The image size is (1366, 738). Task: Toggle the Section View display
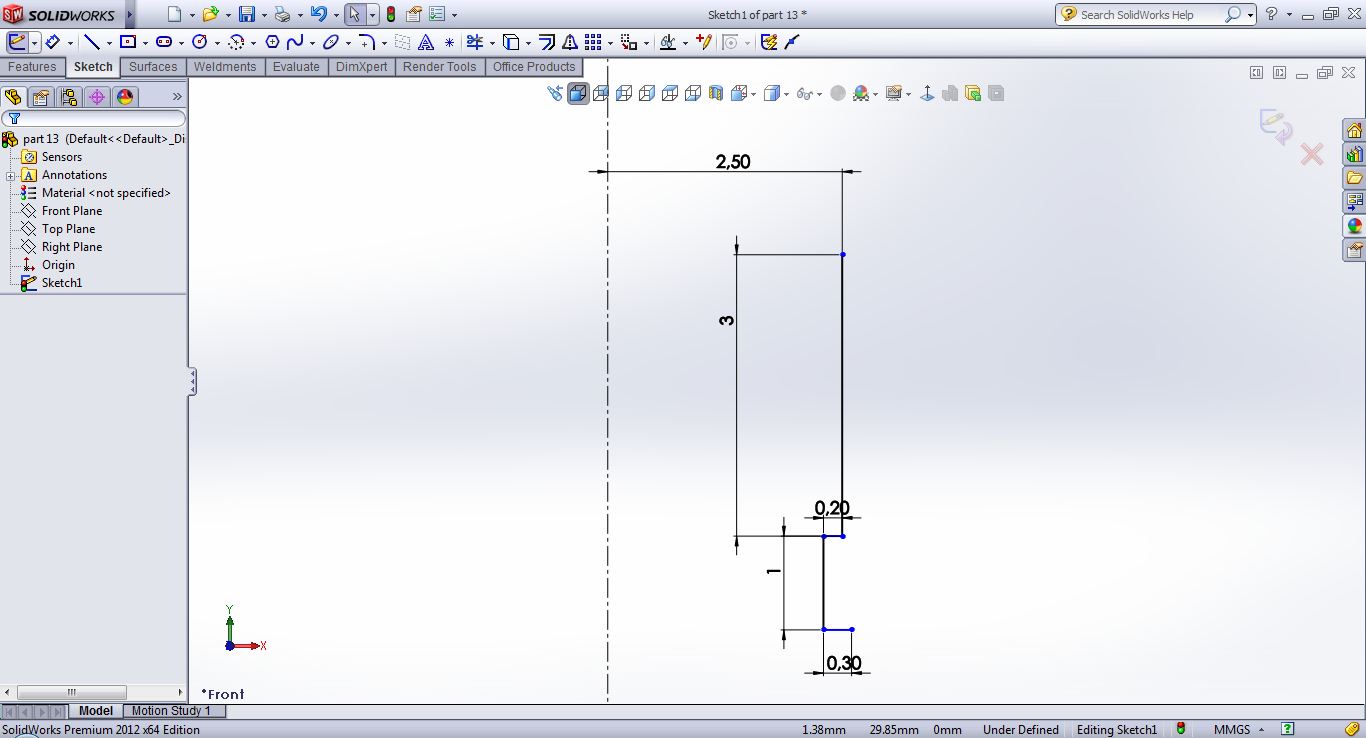716,93
